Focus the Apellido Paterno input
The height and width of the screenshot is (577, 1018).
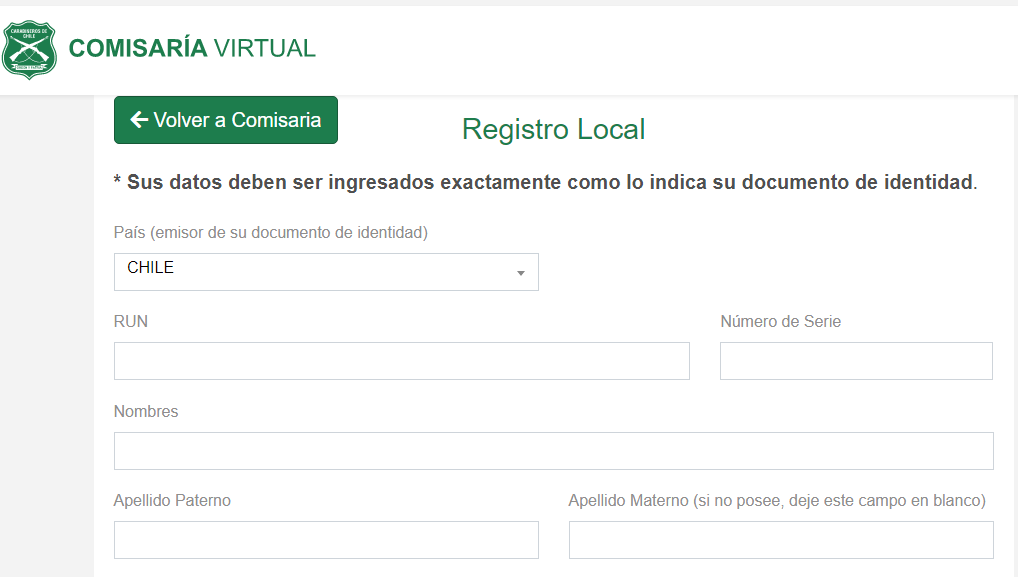pos(326,540)
